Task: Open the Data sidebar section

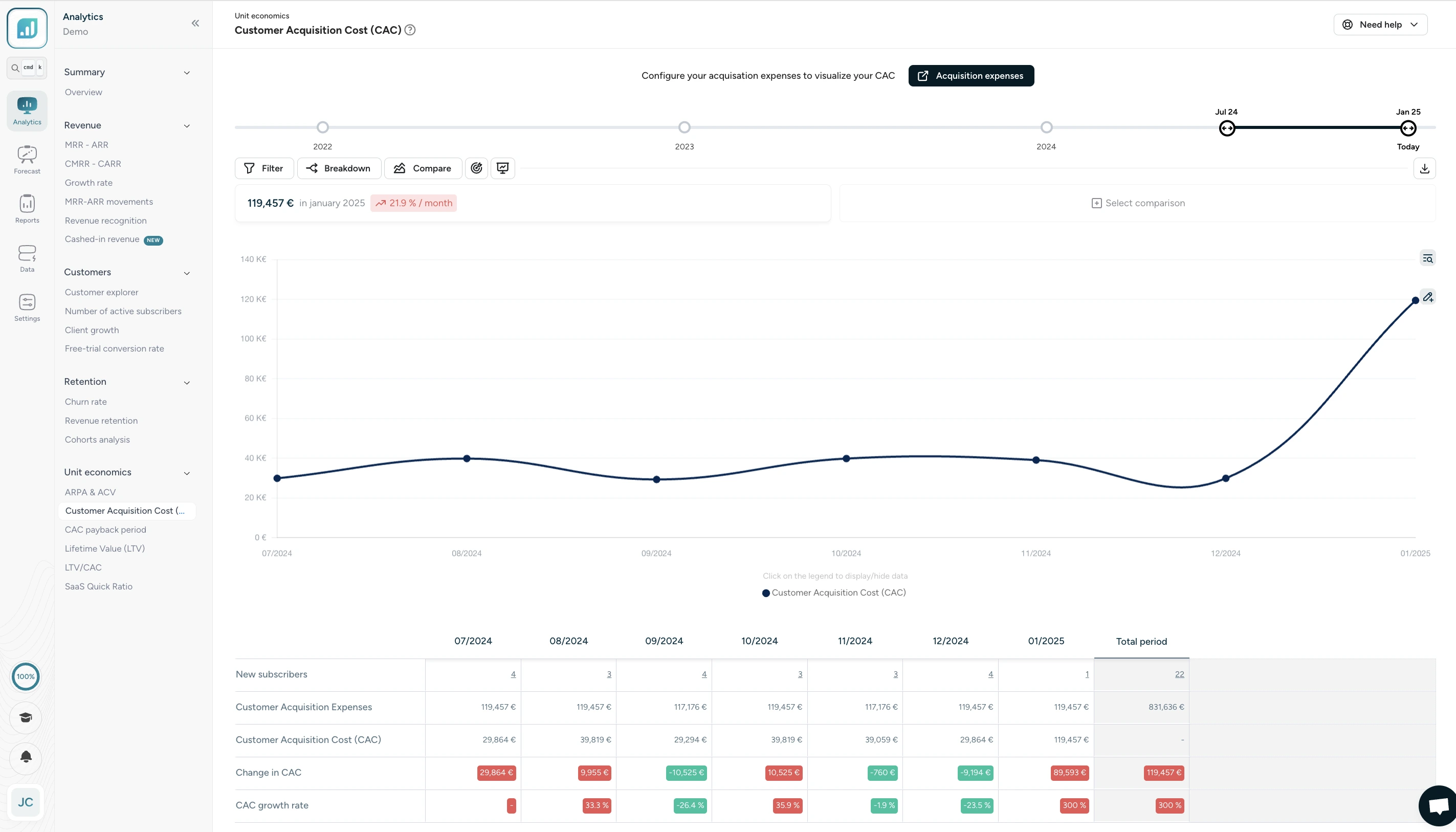Action: point(27,258)
